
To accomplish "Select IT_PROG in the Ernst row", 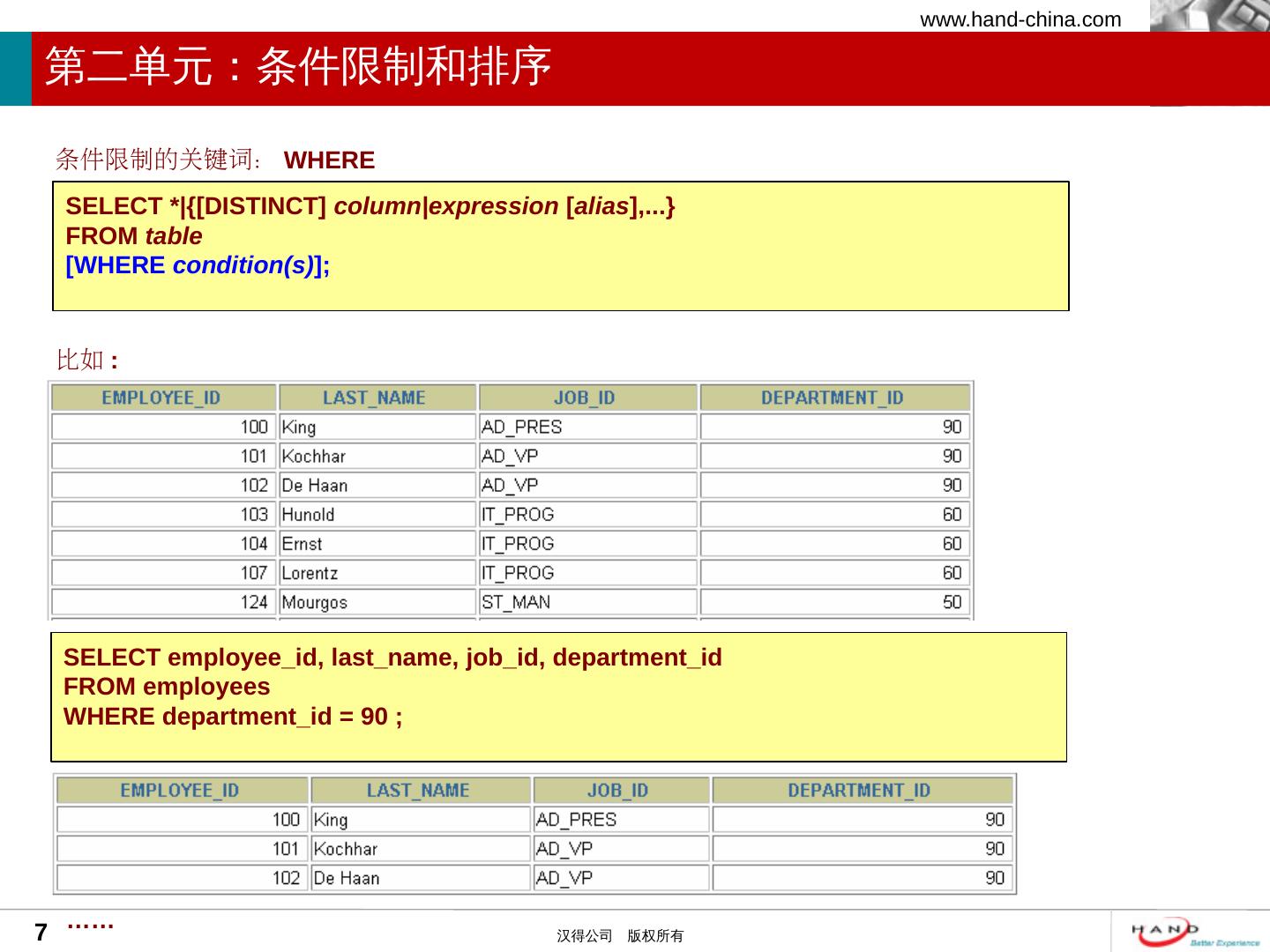I will (587, 544).
